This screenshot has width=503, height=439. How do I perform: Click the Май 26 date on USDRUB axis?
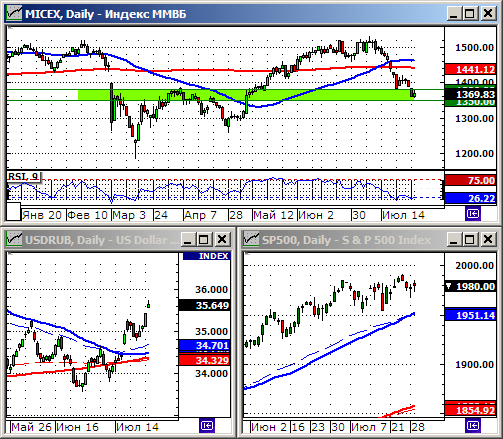point(32,427)
